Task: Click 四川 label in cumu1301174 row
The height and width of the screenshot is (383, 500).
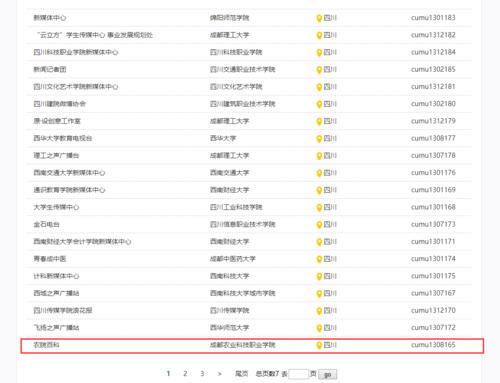Action: pos(330,259)
